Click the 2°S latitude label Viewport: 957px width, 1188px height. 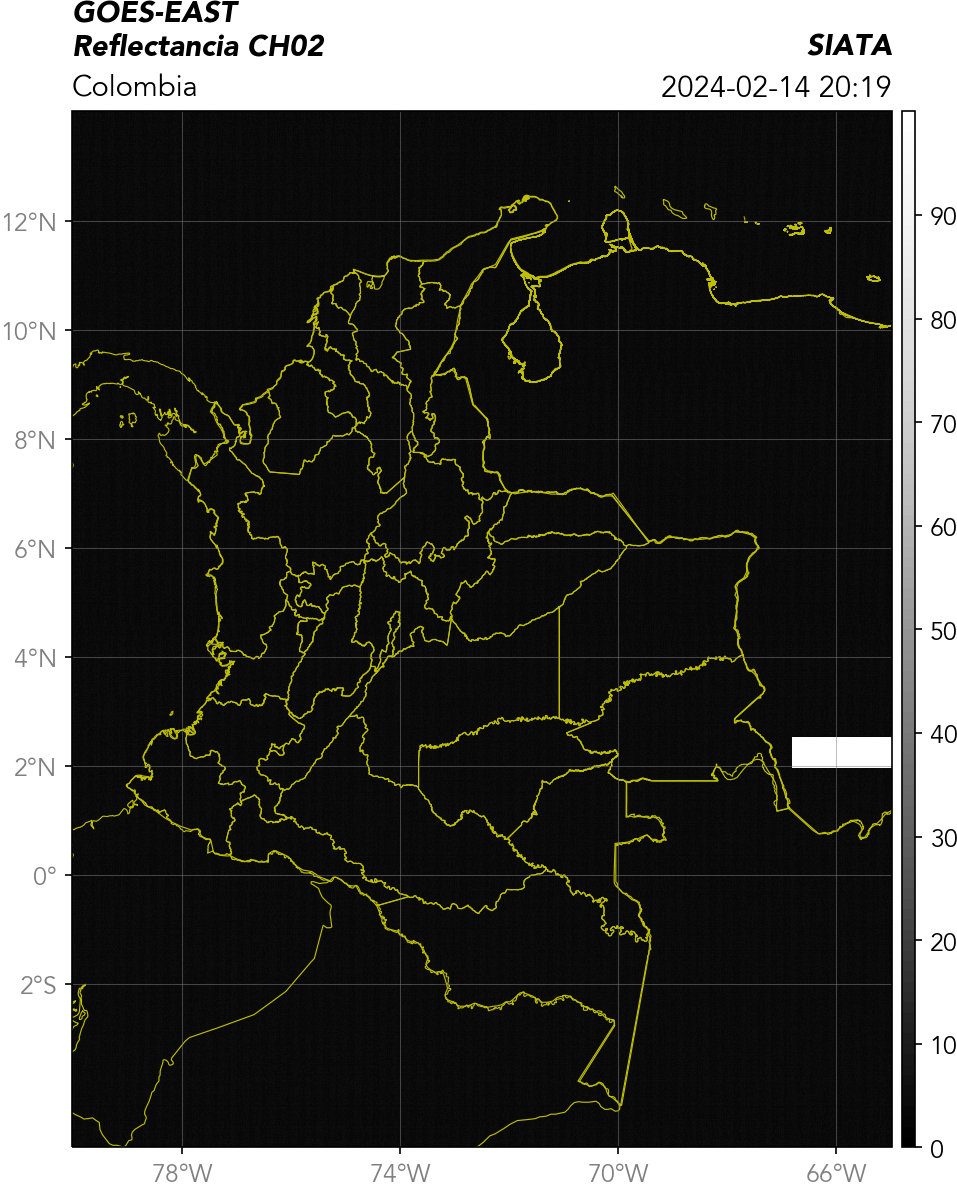[38, 986]
